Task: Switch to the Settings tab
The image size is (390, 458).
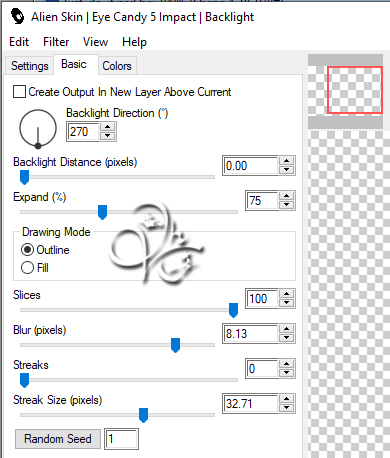Action: point(30,66)
